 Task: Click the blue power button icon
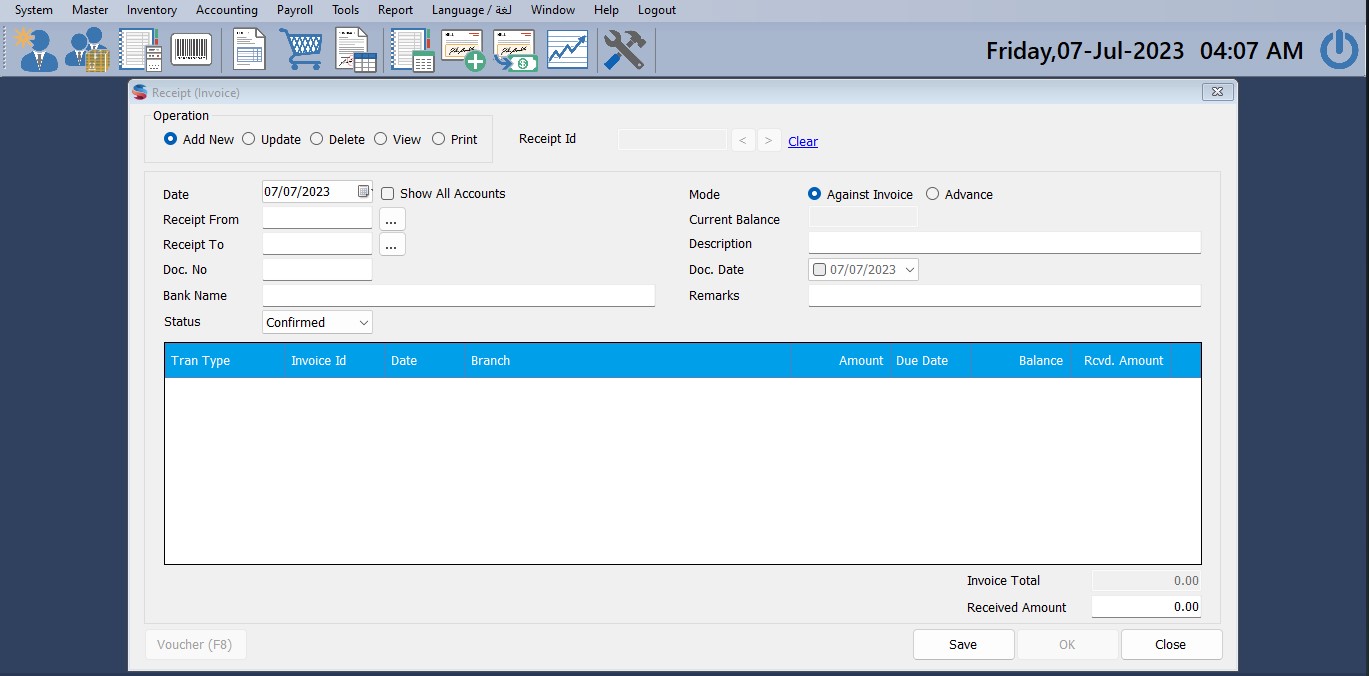tap(1339, 50)
